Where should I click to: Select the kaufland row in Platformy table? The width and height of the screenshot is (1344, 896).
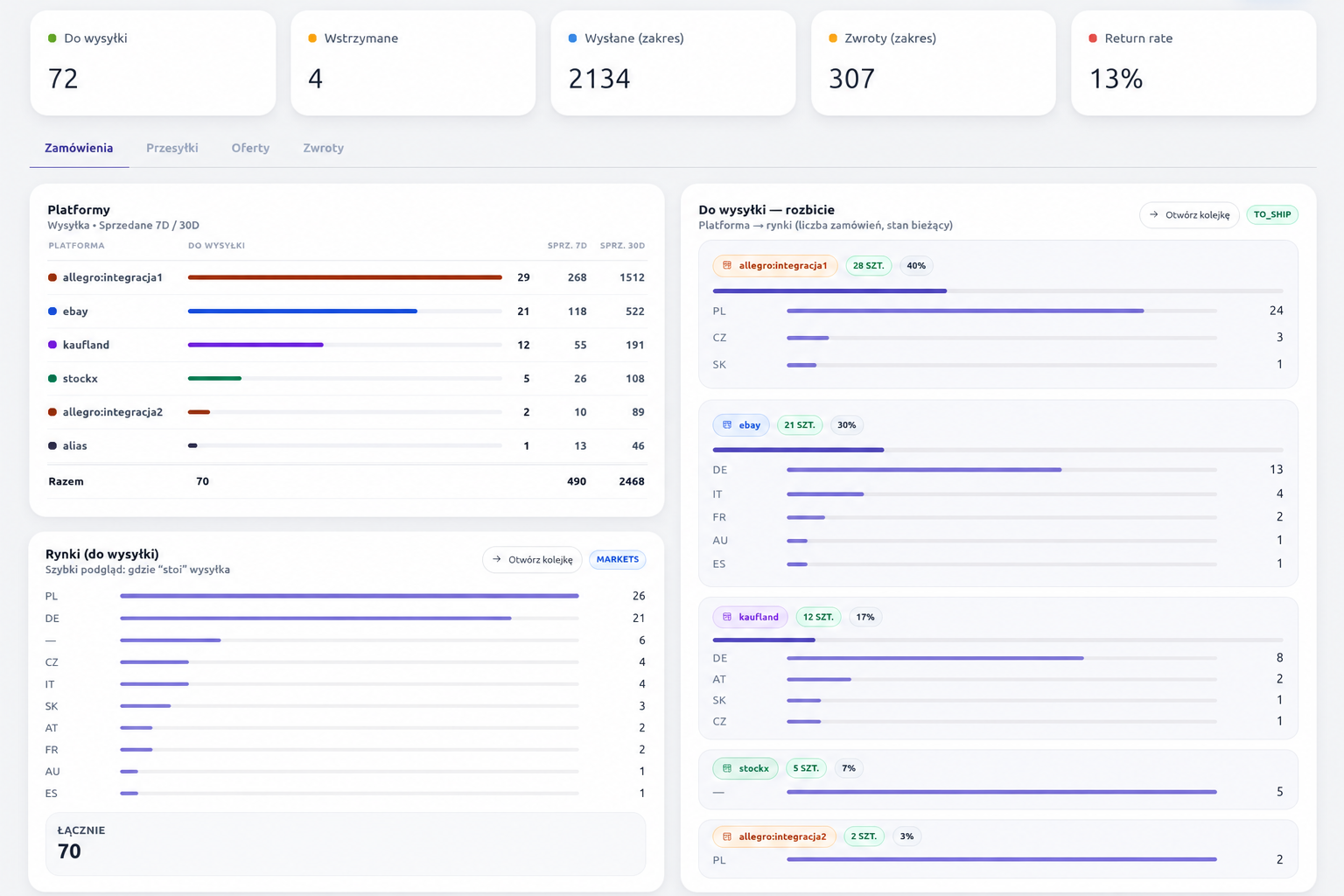click(x=346, y=345)
